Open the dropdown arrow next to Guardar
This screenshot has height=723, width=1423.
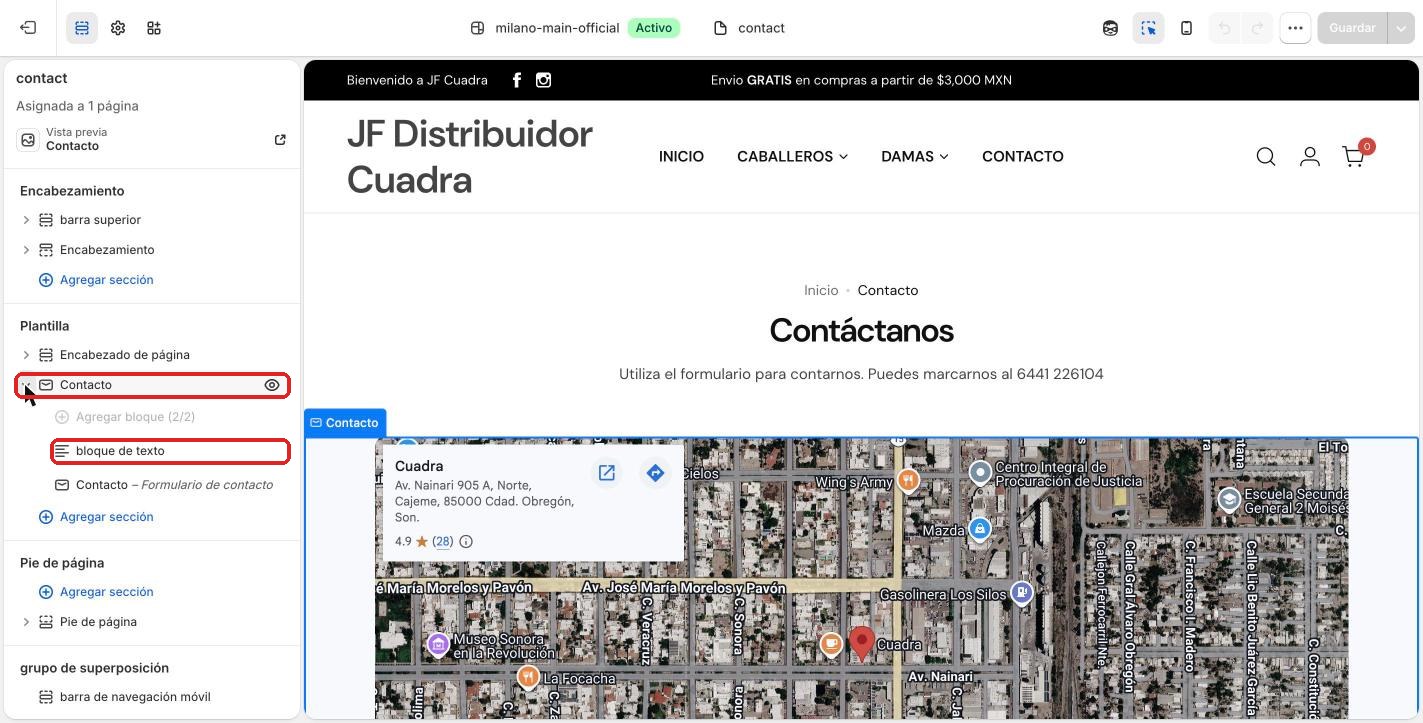[1399, 28]
